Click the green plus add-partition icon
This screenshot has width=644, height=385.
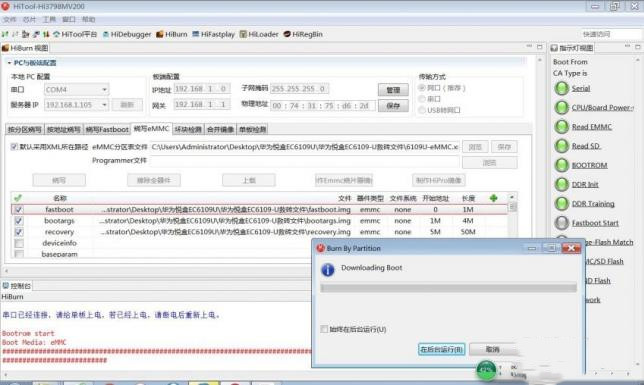click(493, 198)
